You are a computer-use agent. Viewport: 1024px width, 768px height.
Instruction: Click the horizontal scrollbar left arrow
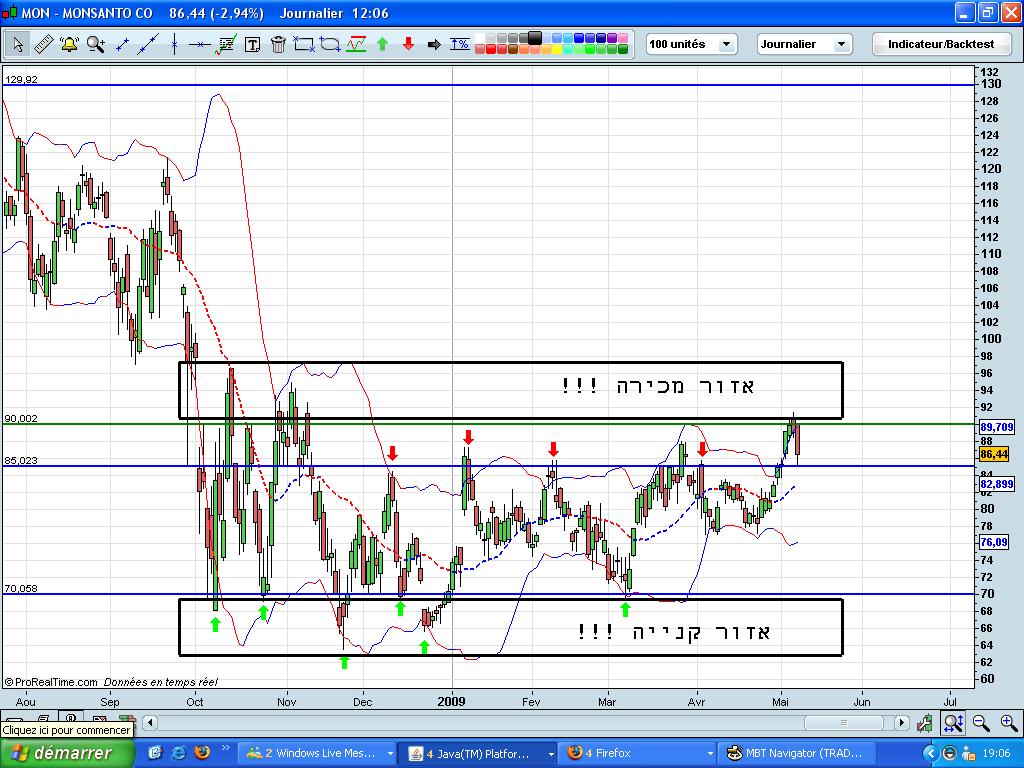[x=150, y=722]
